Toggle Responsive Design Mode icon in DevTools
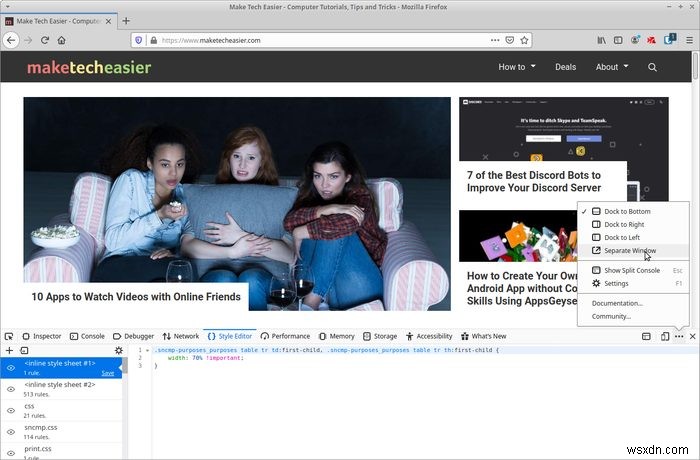700x460 pixels. [665, 336]
